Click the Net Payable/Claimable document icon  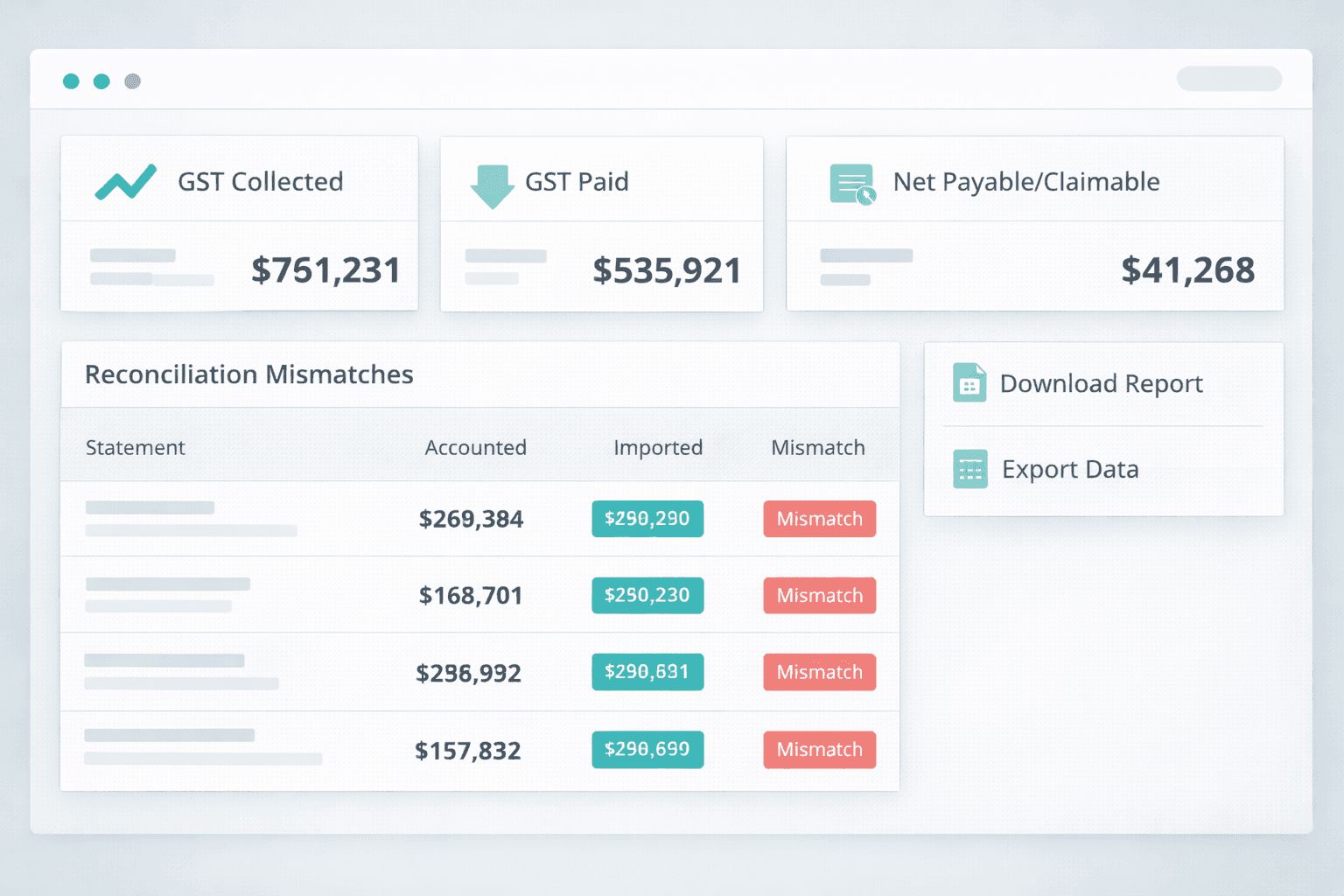pyautogui.click(x=850, y=182)
